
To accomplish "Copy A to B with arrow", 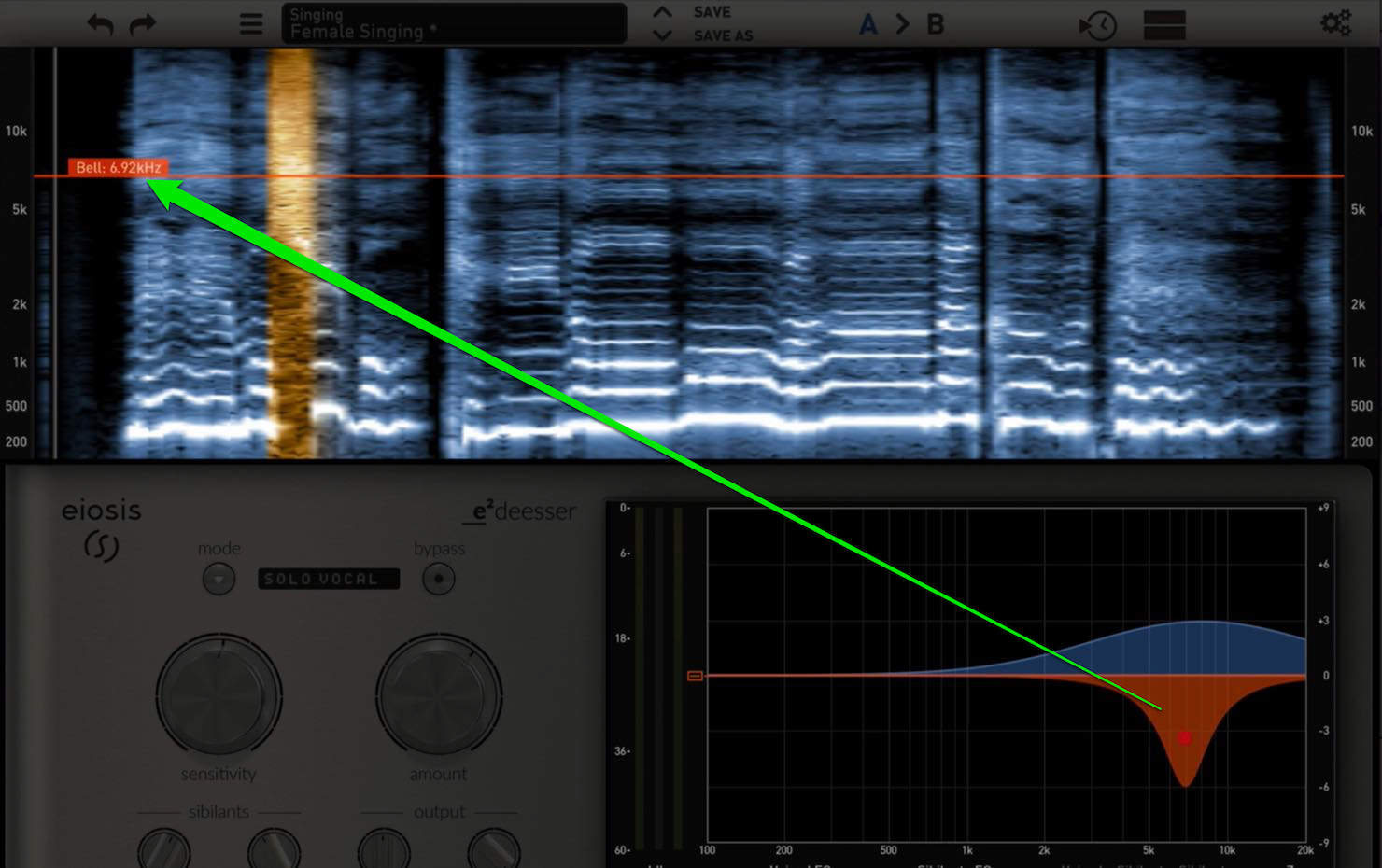I will click(902, 24).
